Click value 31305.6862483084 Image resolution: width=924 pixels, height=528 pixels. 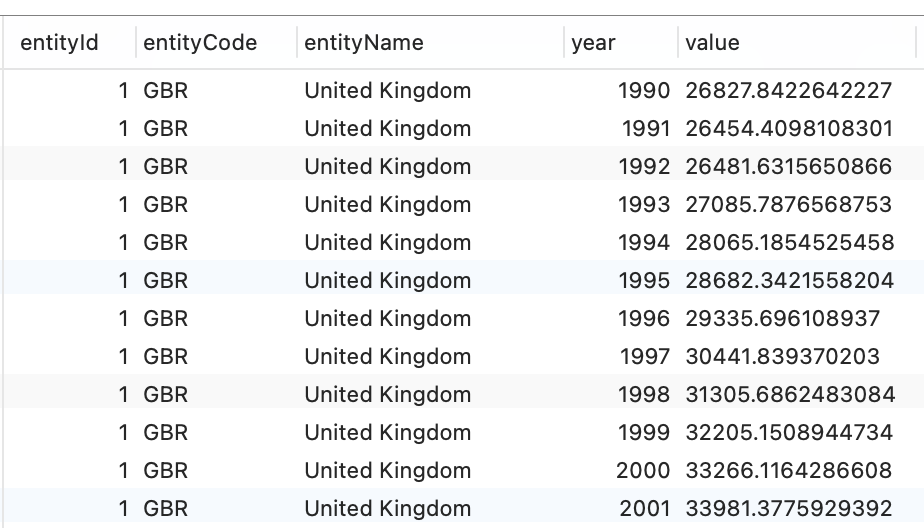(x=790, y=395)
